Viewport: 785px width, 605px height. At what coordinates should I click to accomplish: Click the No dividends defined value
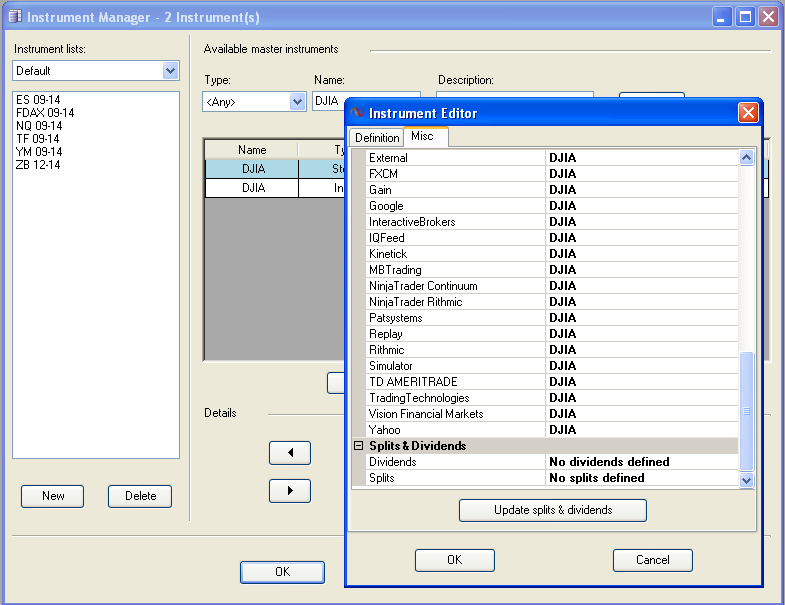click(x=609, y=462)
